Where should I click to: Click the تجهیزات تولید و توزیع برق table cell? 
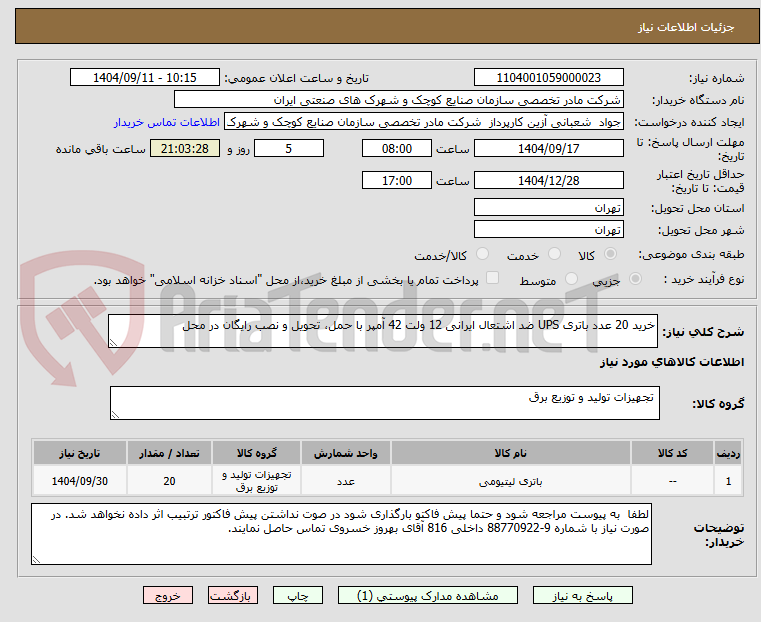pyautogui.click(x=256, y=481)
